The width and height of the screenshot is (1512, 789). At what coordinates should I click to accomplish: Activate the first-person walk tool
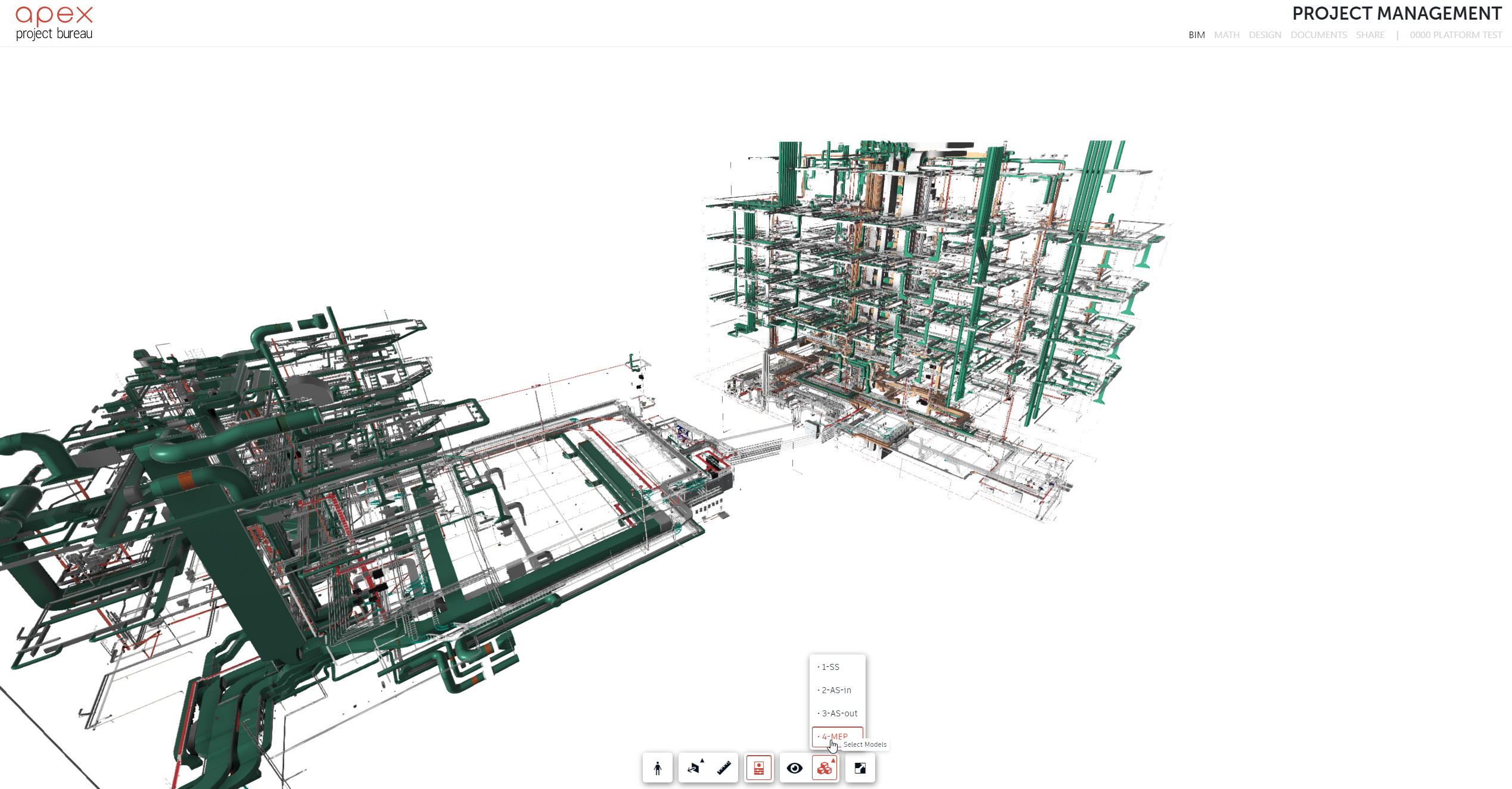(x=657, y=768)
